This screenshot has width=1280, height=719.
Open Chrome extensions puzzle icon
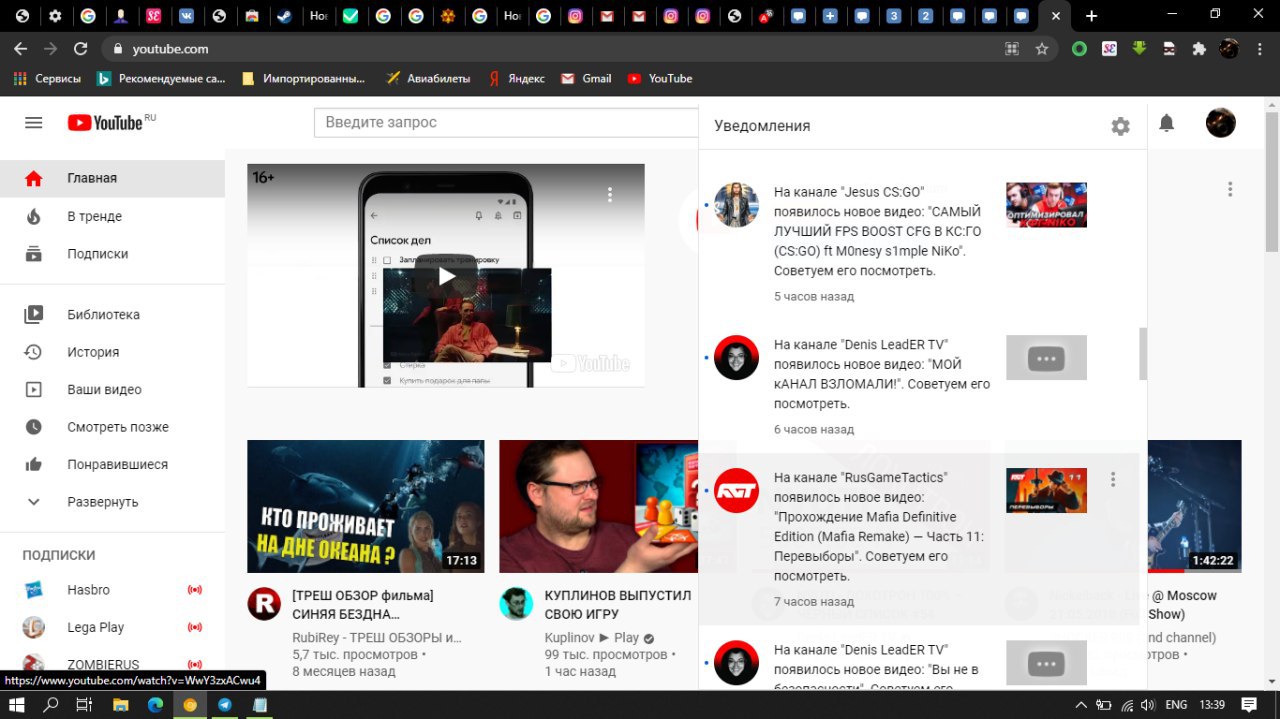[x=1199, y=48]
